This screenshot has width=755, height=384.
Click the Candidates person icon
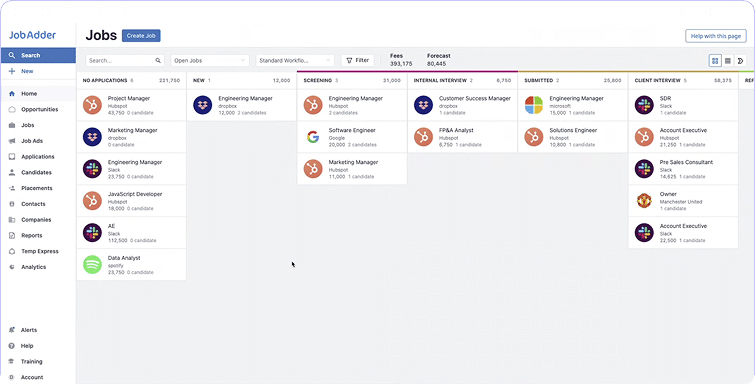pos(12,172)
